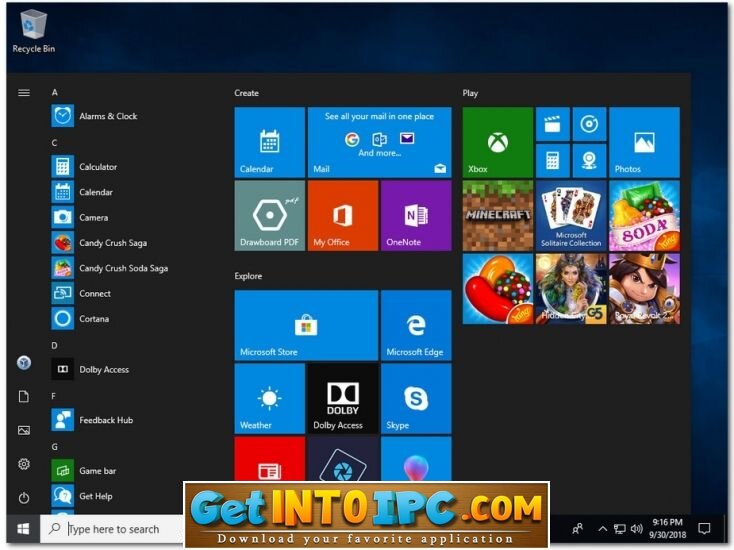Screen dimensions: 734x550
Task: Open Pictures from Start sidebar
Action: 24,430
